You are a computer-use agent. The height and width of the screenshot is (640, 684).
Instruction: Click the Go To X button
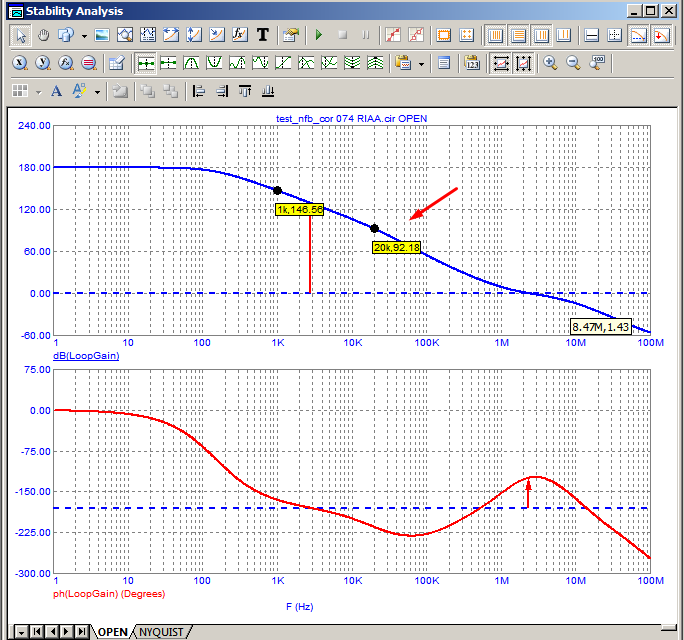pos(20,63)
